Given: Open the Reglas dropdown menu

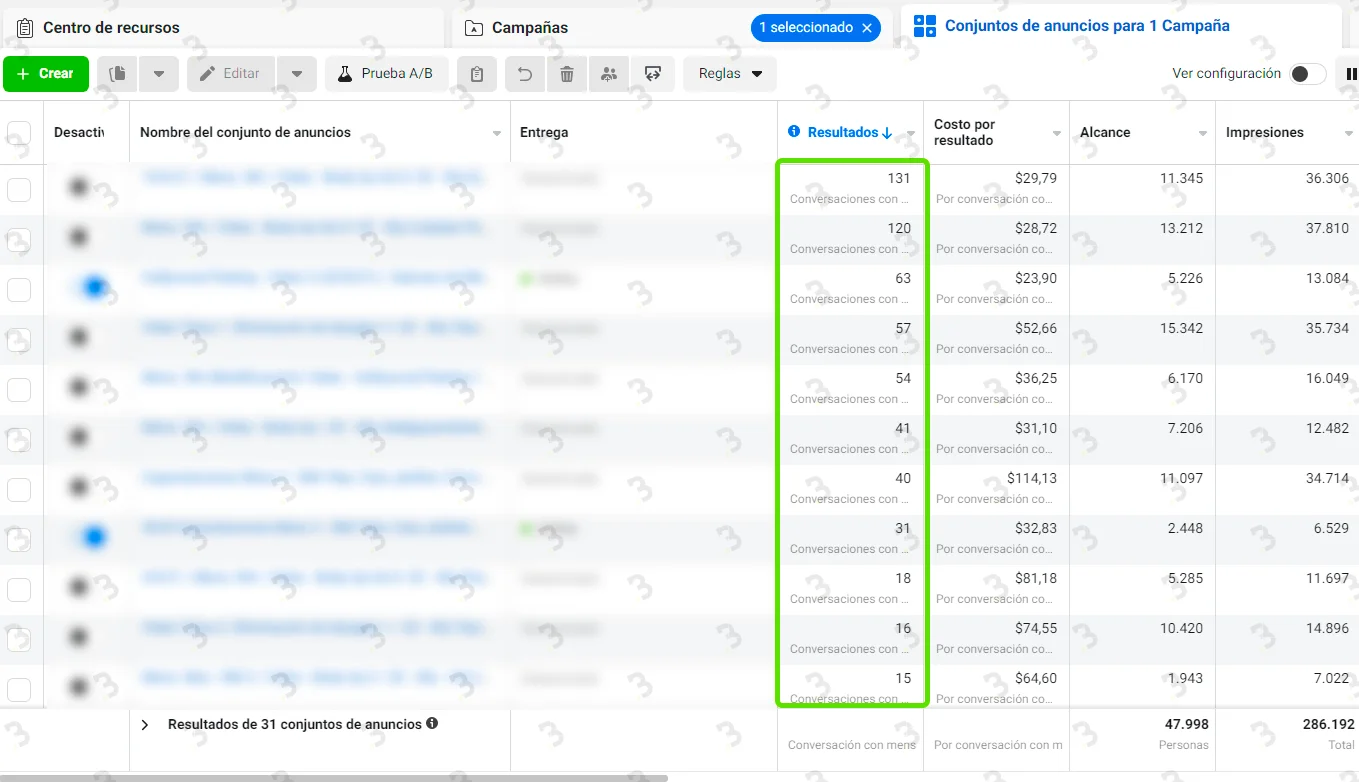Looking at the screenshot, I should point(730,74).
